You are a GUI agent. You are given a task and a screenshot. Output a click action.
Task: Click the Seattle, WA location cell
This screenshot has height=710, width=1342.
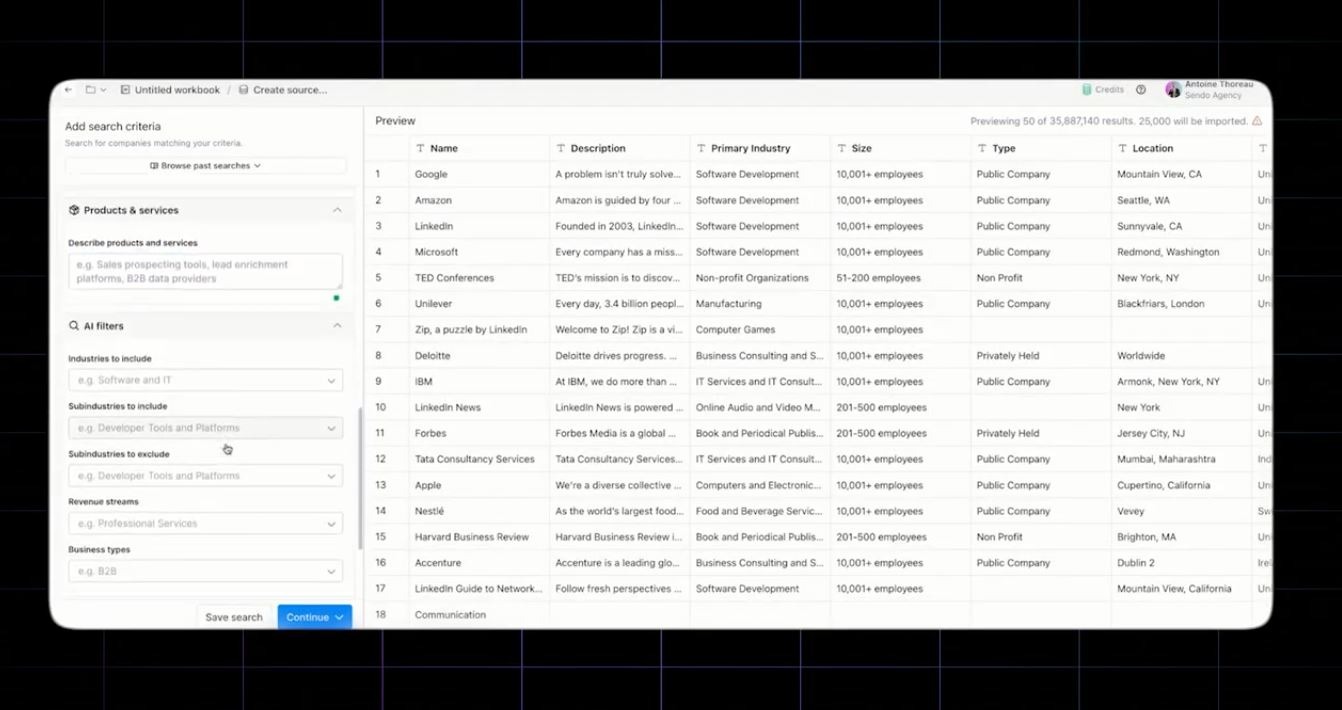click(x=1181, y=200)
